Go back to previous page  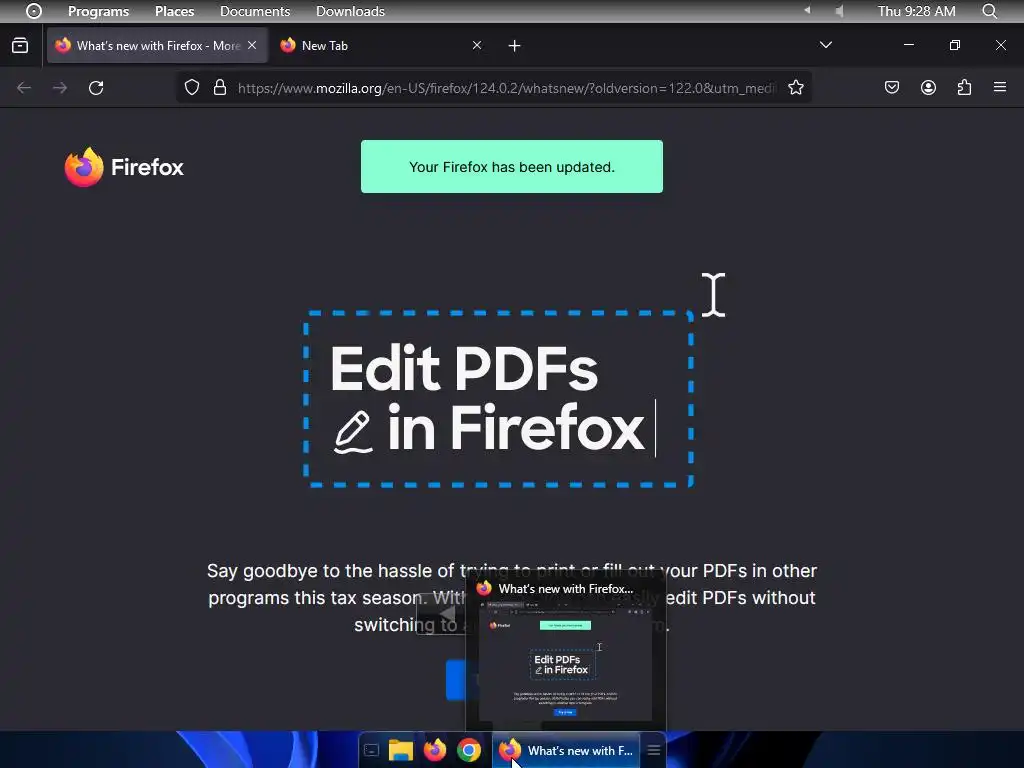24,88
